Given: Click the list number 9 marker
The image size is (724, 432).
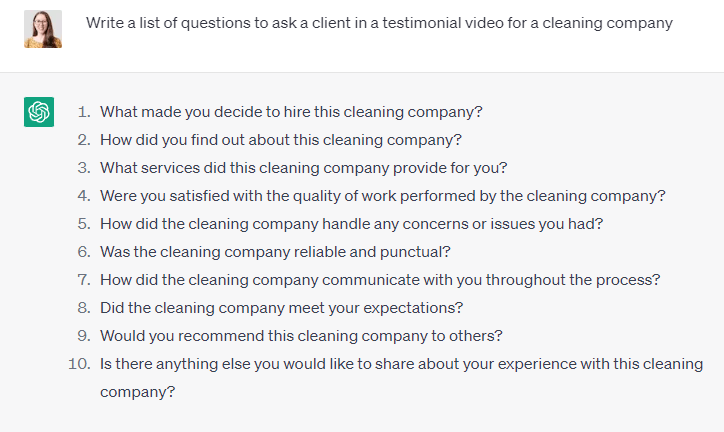Looking at the screenshot, I should [84, 336].
